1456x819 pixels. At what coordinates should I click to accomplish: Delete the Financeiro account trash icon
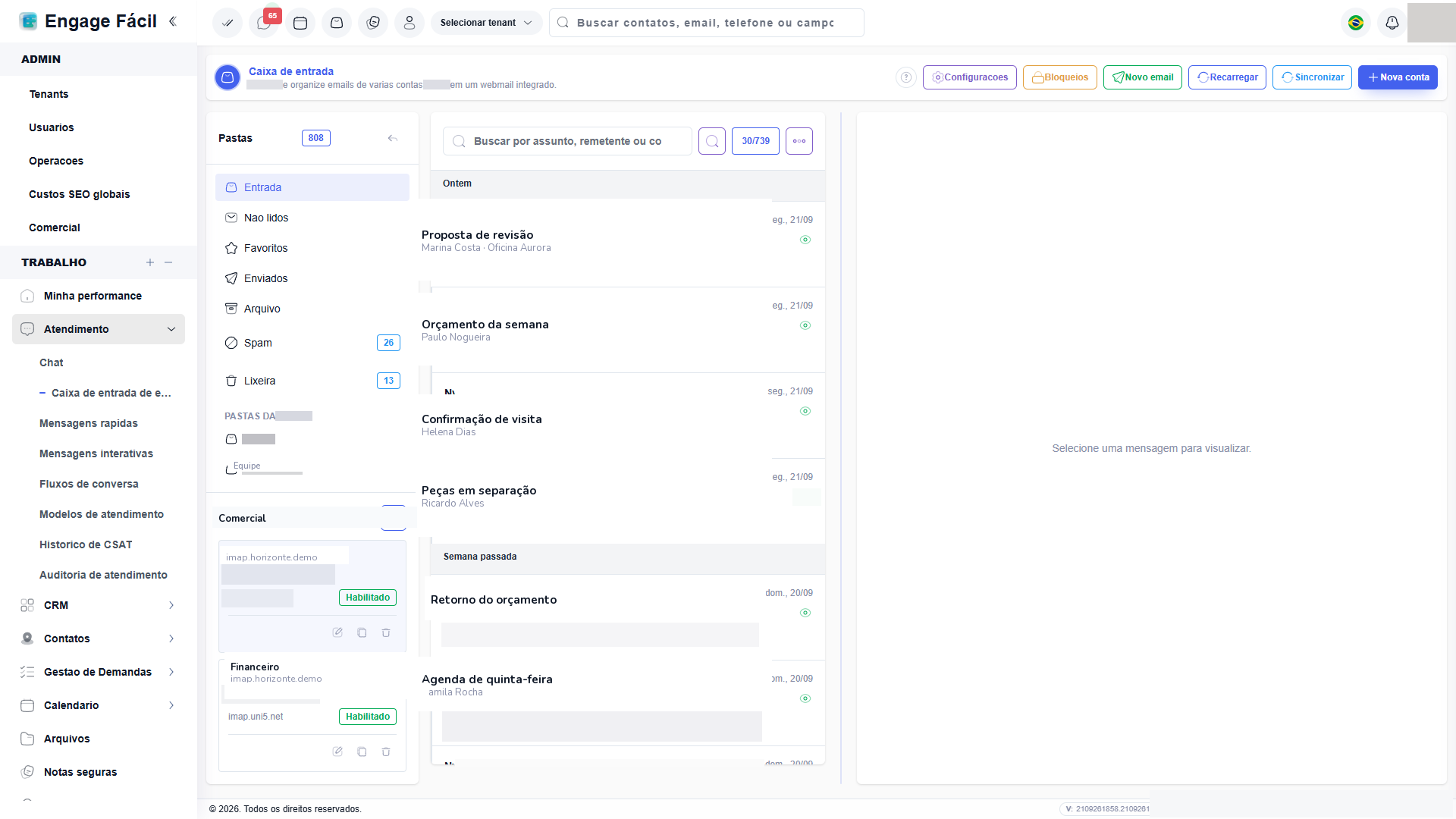386,752
